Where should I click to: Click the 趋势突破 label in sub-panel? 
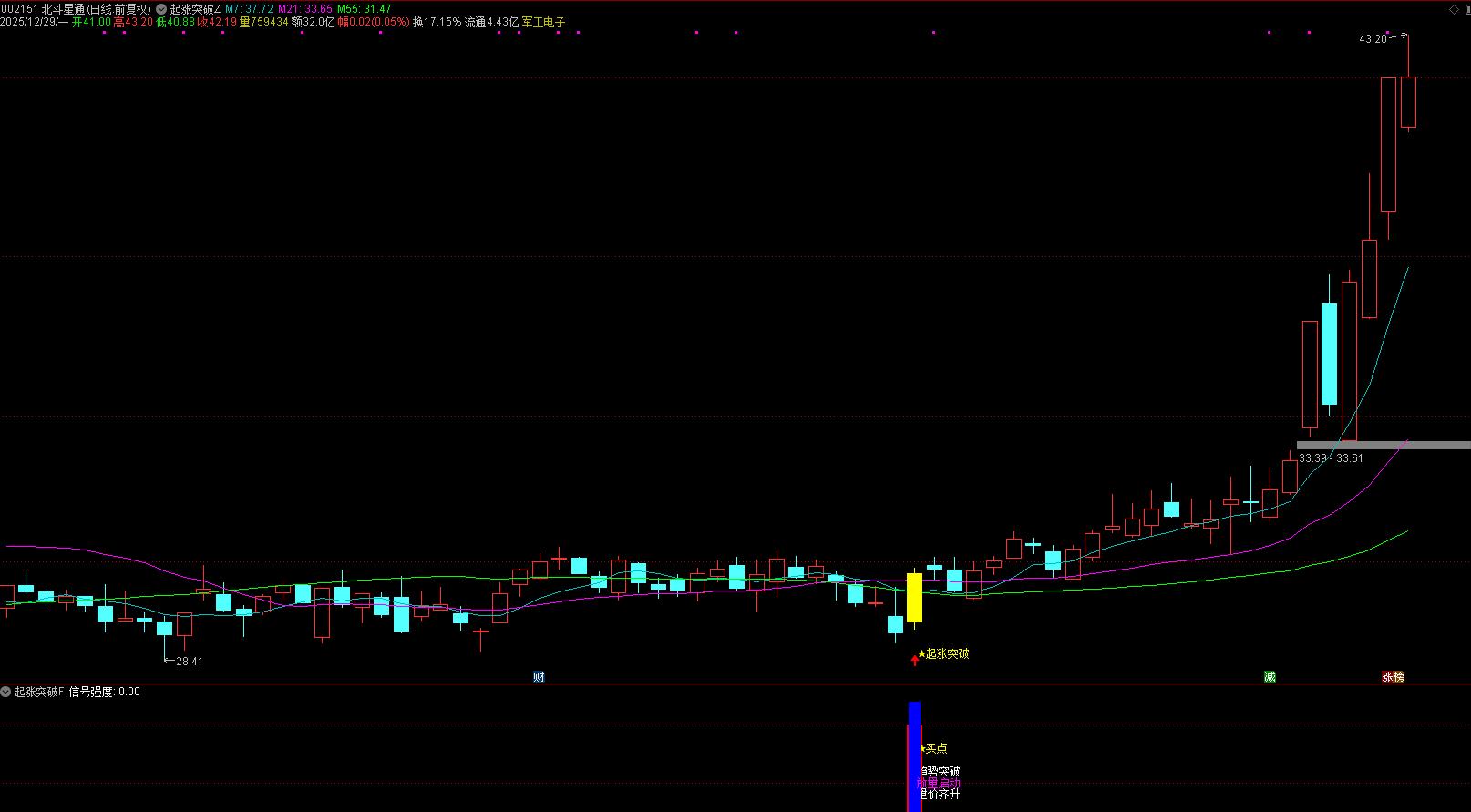click(939, 772)
